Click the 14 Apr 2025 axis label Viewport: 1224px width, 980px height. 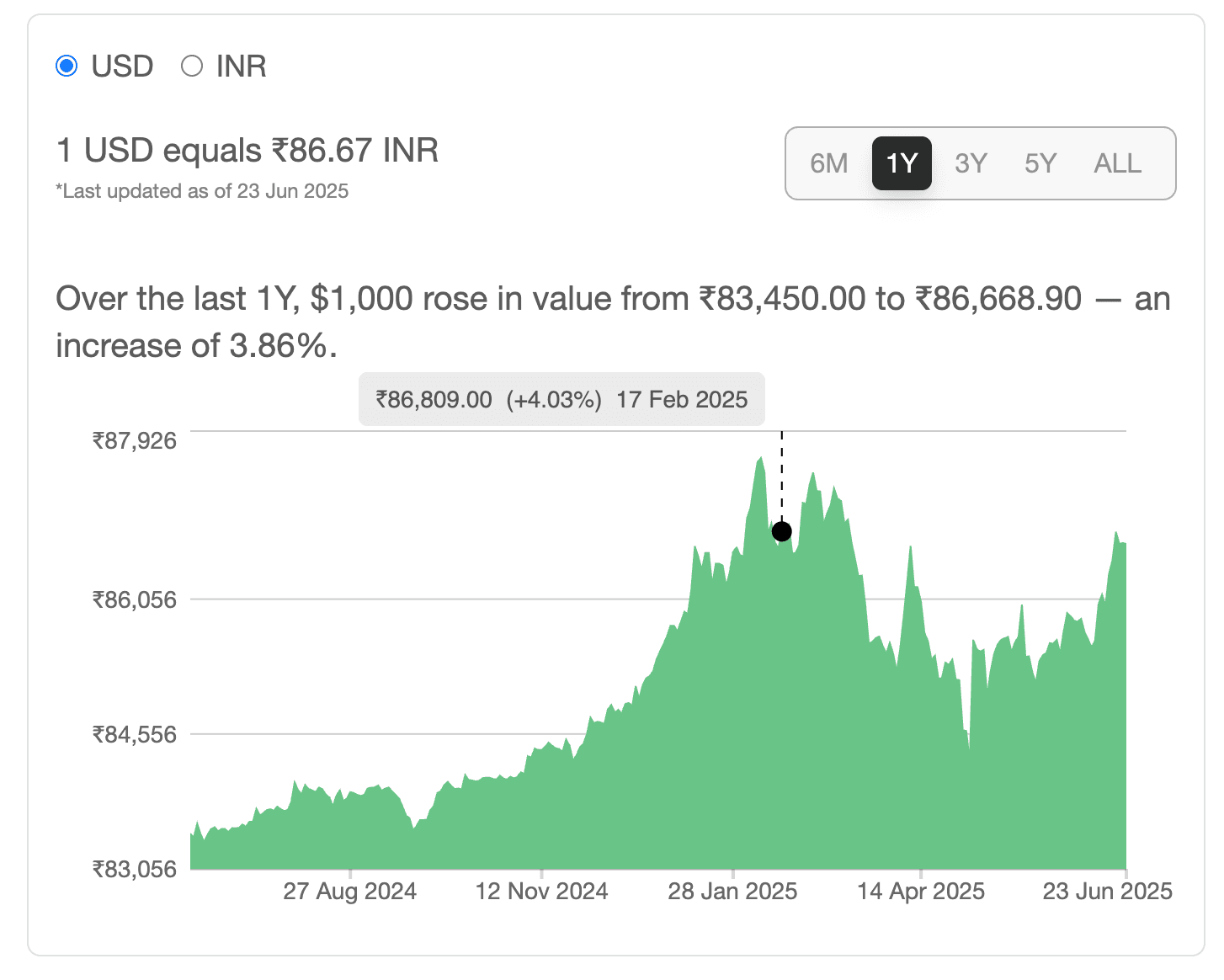(921, 891)
